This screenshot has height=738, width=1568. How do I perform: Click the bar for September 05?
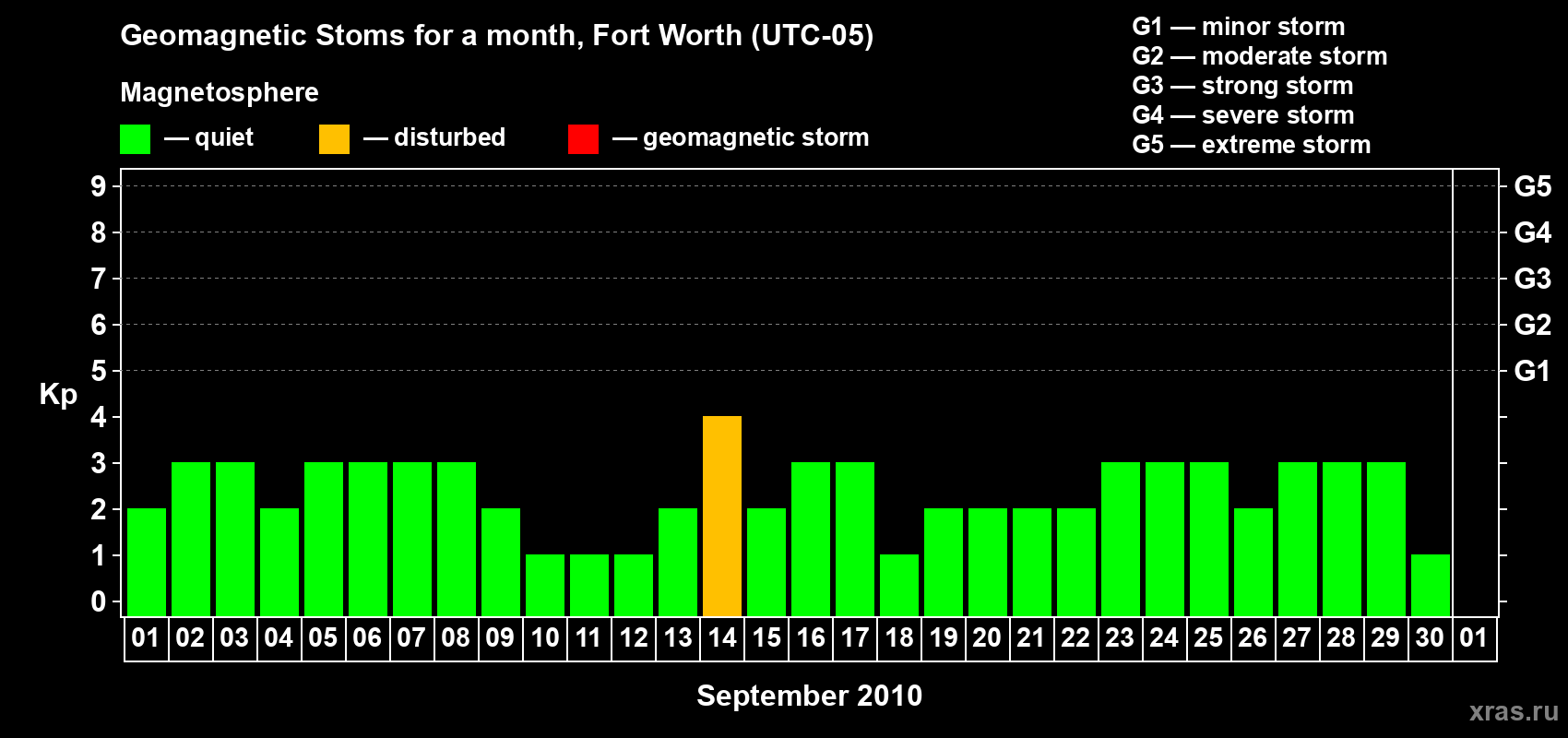pyautogui.click(x=324, y=539)
